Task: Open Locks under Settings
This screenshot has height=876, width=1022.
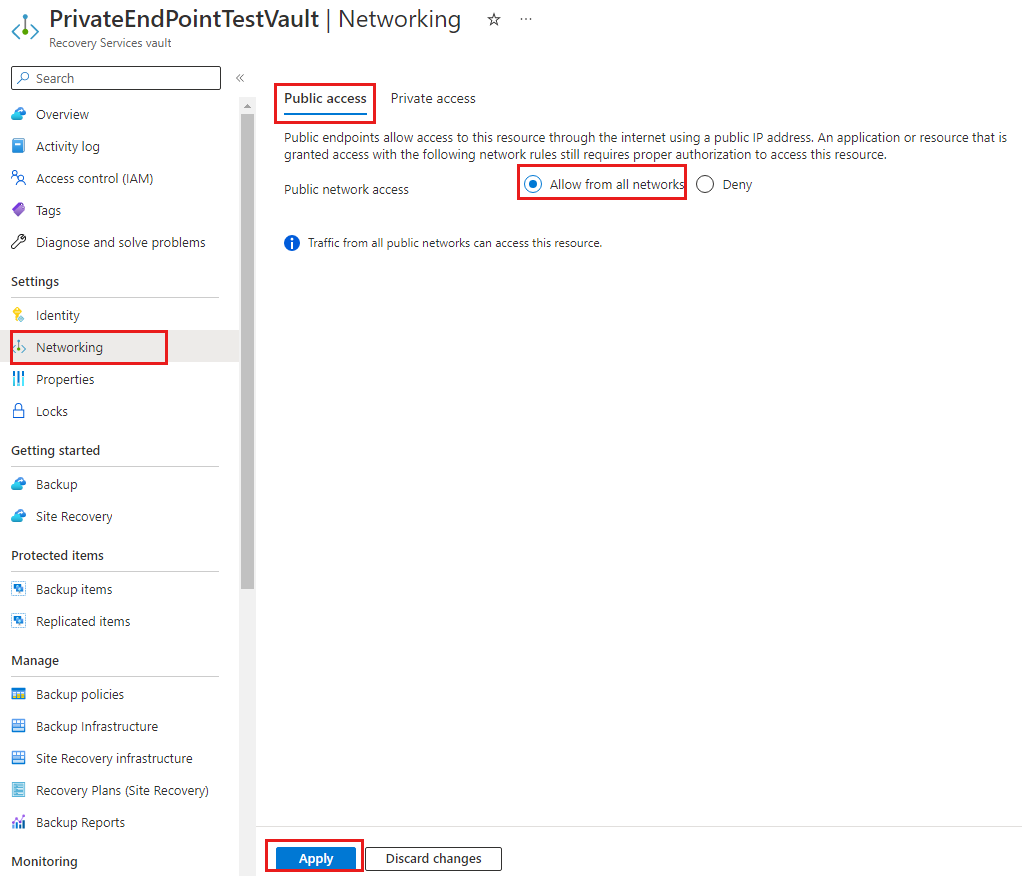Action: (x=51, y=411)
